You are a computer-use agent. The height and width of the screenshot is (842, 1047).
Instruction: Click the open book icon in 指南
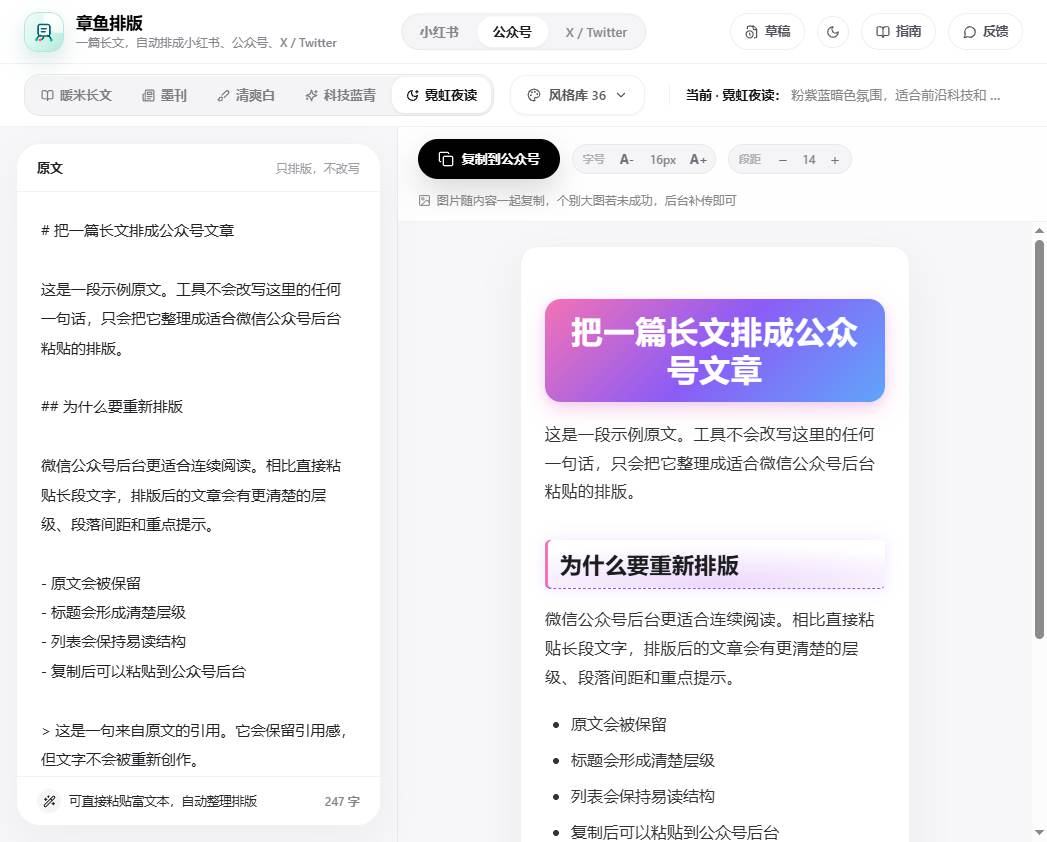[x=883, y=31]
